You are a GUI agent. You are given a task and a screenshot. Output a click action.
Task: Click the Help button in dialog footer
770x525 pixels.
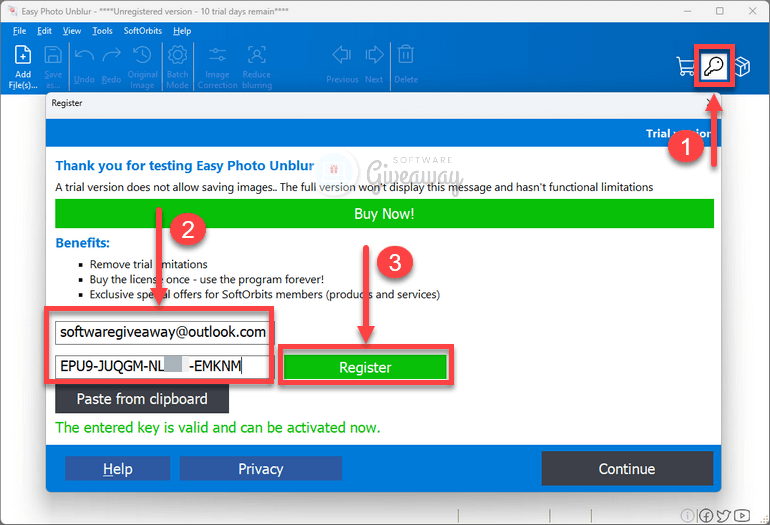[117, 469]
